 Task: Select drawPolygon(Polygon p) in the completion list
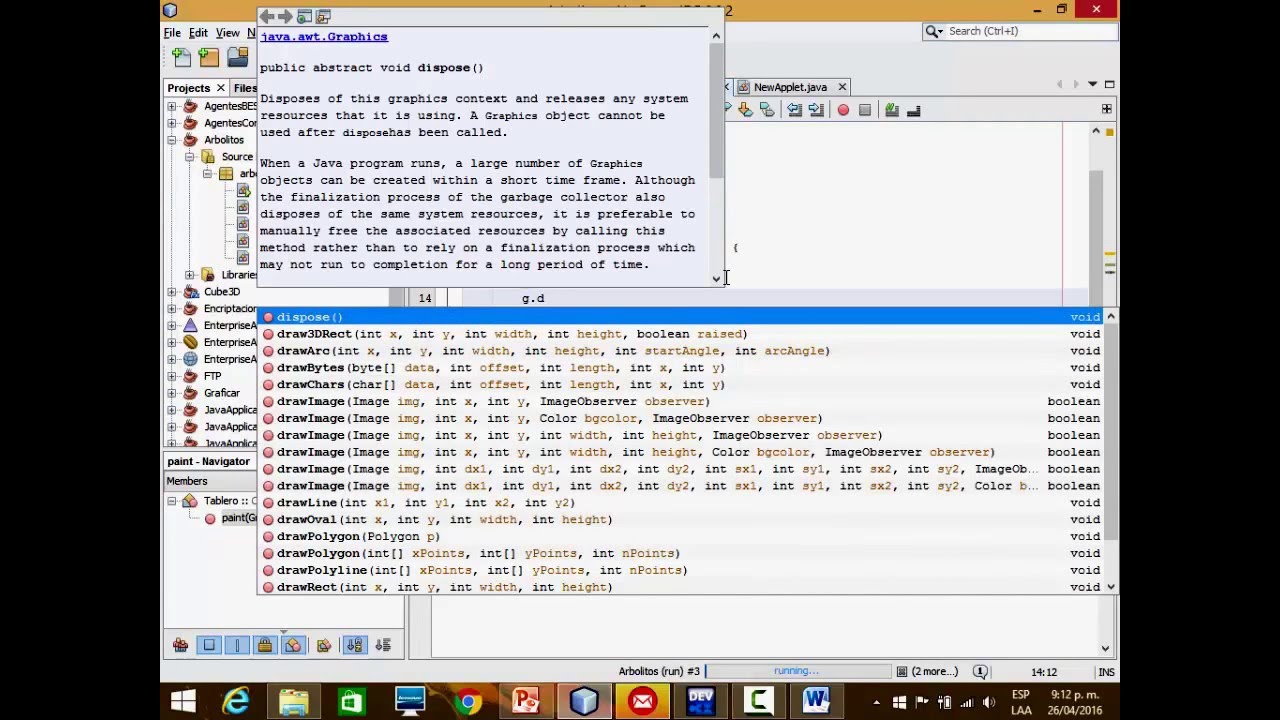tap(680, 537)
